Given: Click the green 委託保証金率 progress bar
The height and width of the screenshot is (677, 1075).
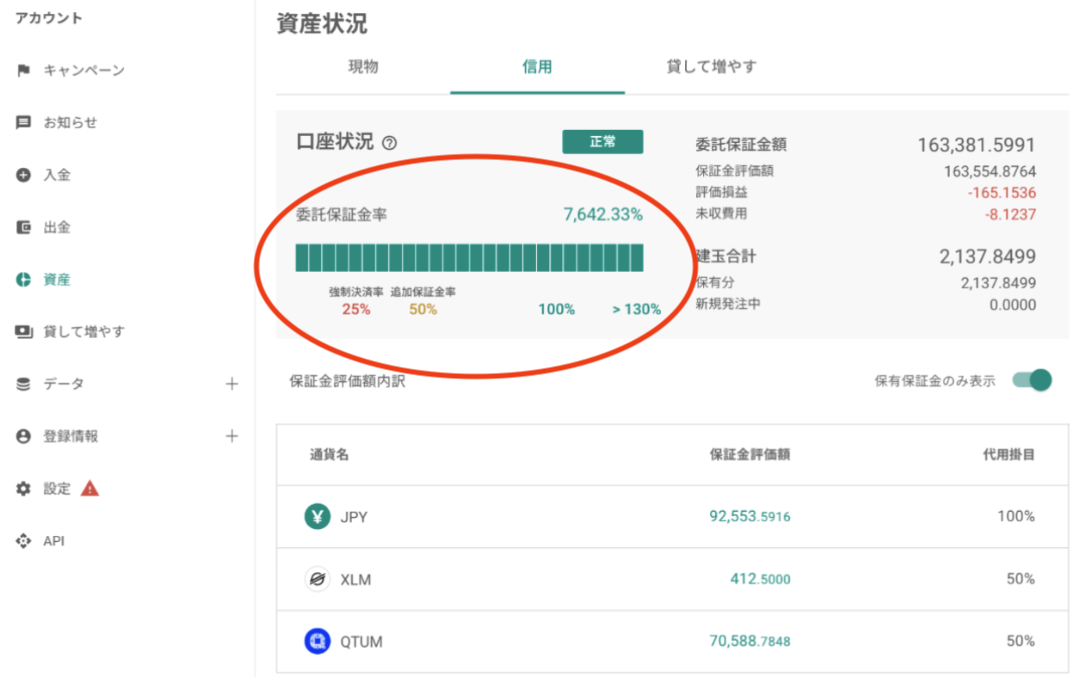Looking at the screenshot, I should (x=469, y=257).
